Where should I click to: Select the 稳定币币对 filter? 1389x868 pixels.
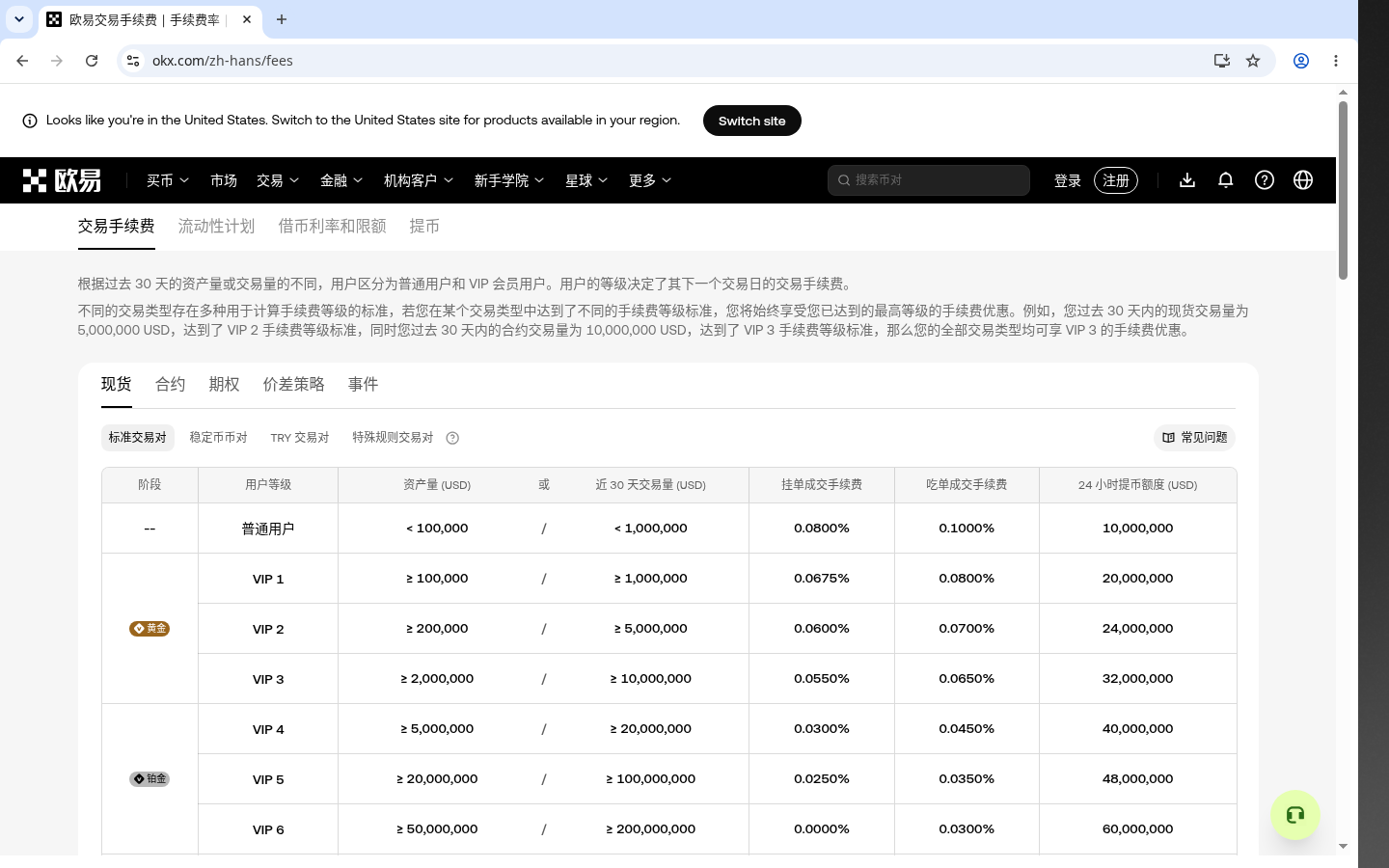coord(218,438)
